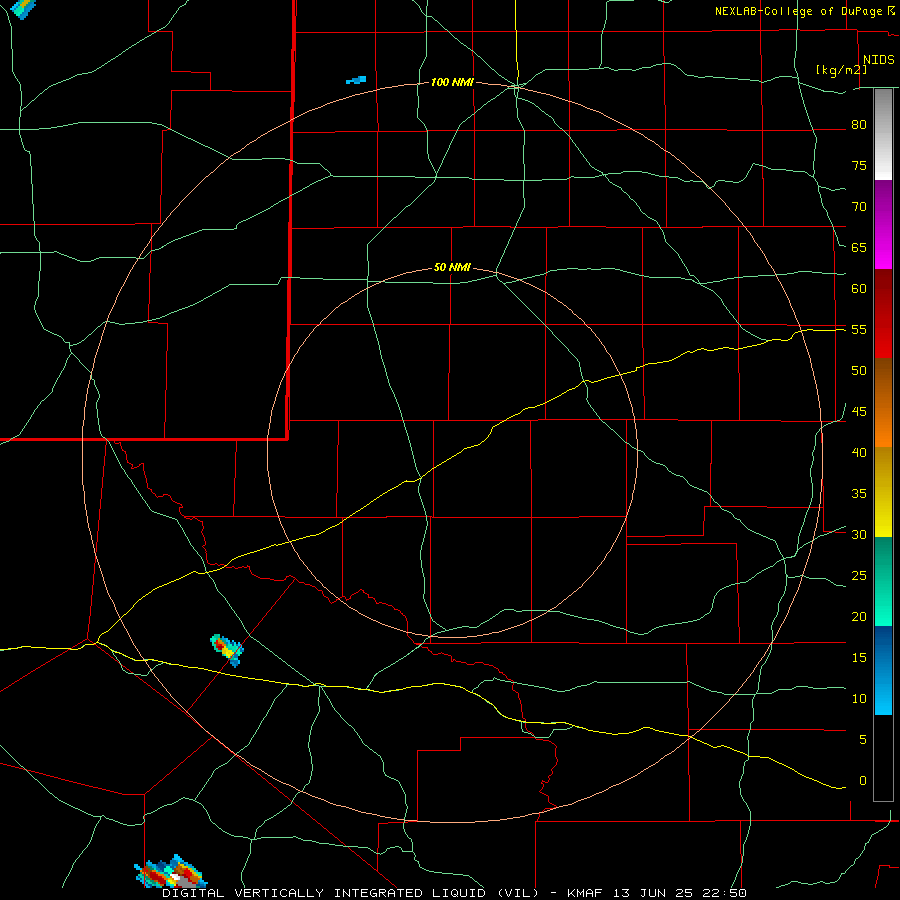Click the 50 NMI range ring label

(x=452, y=267)
